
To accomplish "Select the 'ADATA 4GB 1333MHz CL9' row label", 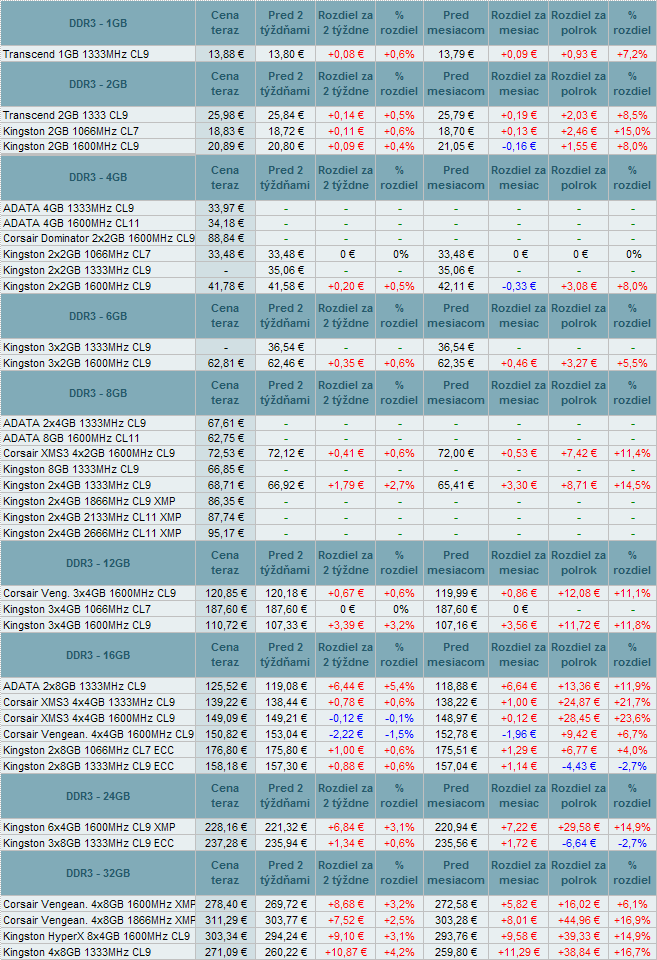I will [69, 208].
